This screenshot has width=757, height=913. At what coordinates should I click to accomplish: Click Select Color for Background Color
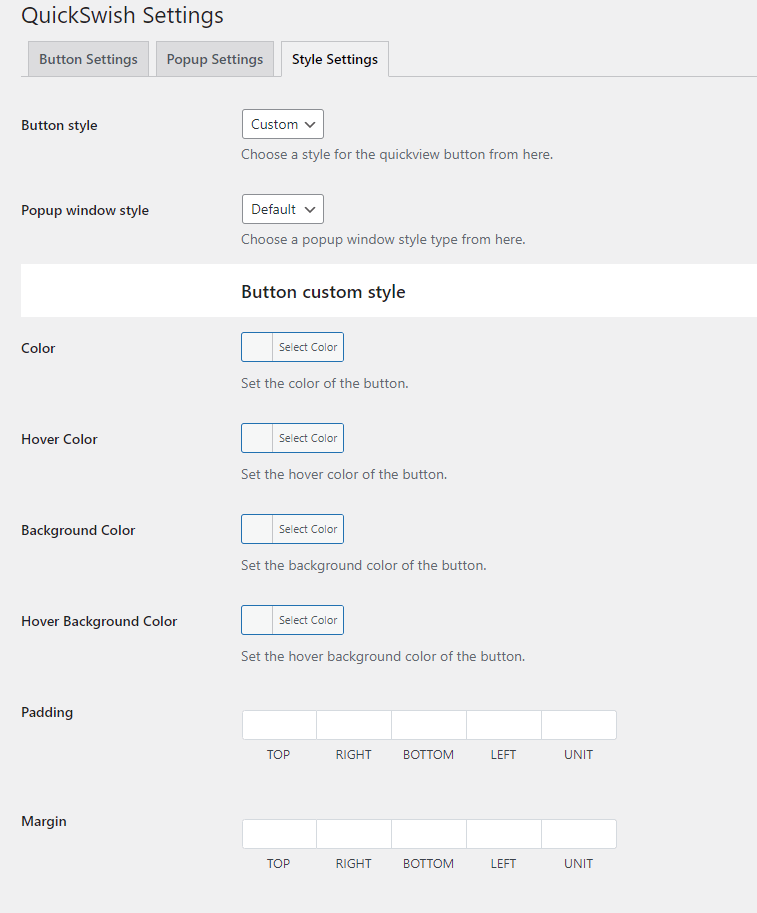(x=308, y=529)
